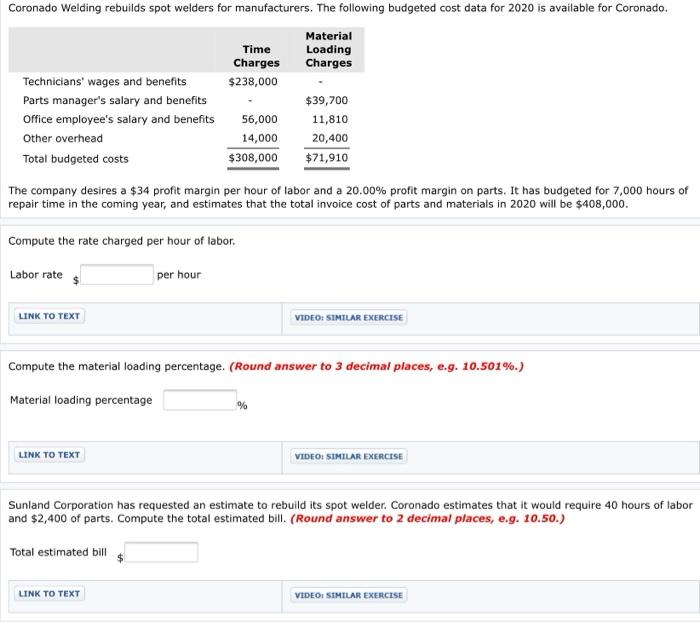
Task: Open LINK TO TEXT under Total estimated bill
Action: tap(49, 594)
